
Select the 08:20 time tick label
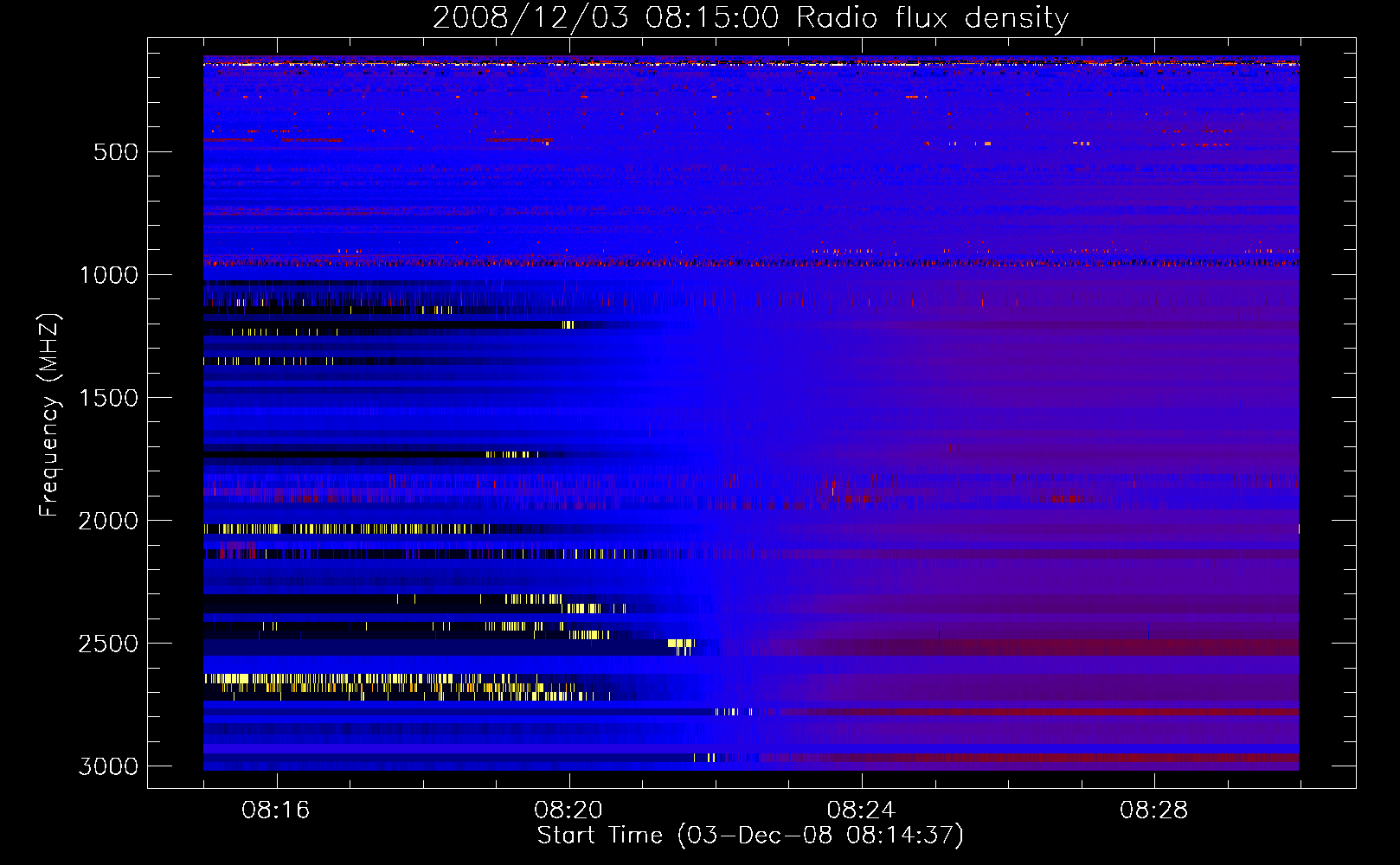[x=568, y=811]
